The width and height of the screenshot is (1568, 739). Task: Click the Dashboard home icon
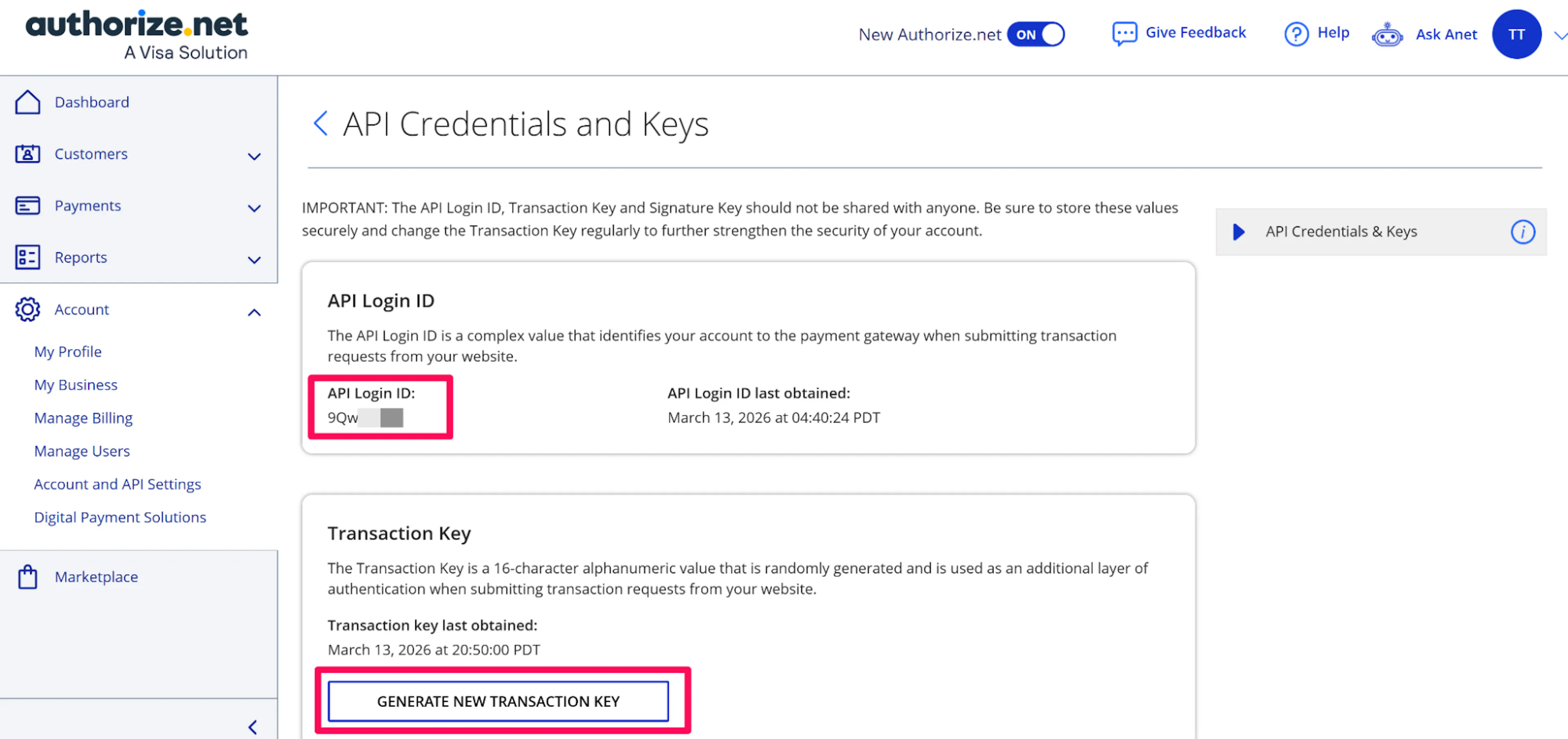(27, 102)
